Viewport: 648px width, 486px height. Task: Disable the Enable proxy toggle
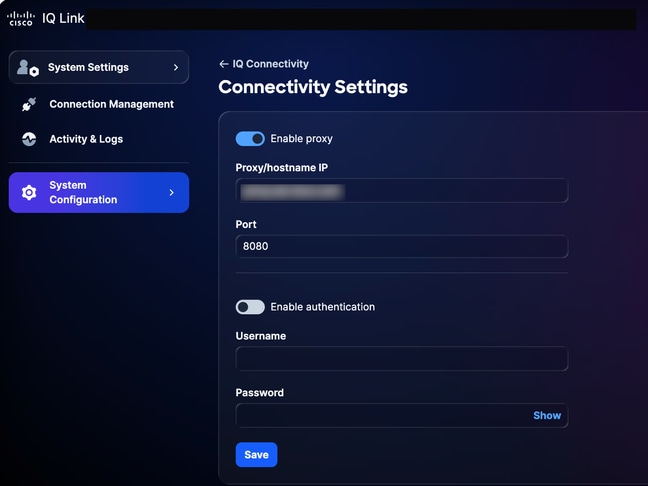coord(250,139)
